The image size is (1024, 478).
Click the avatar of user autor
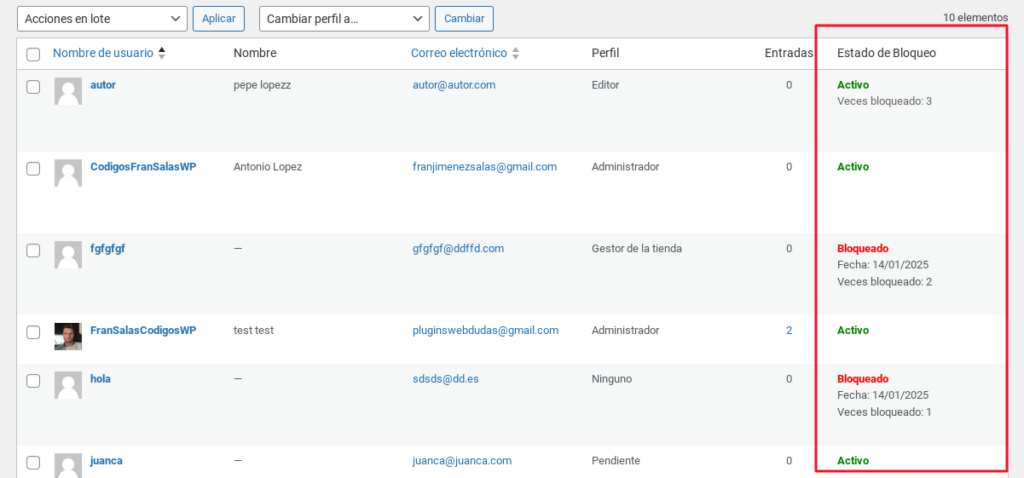click(x=68, y=91)
